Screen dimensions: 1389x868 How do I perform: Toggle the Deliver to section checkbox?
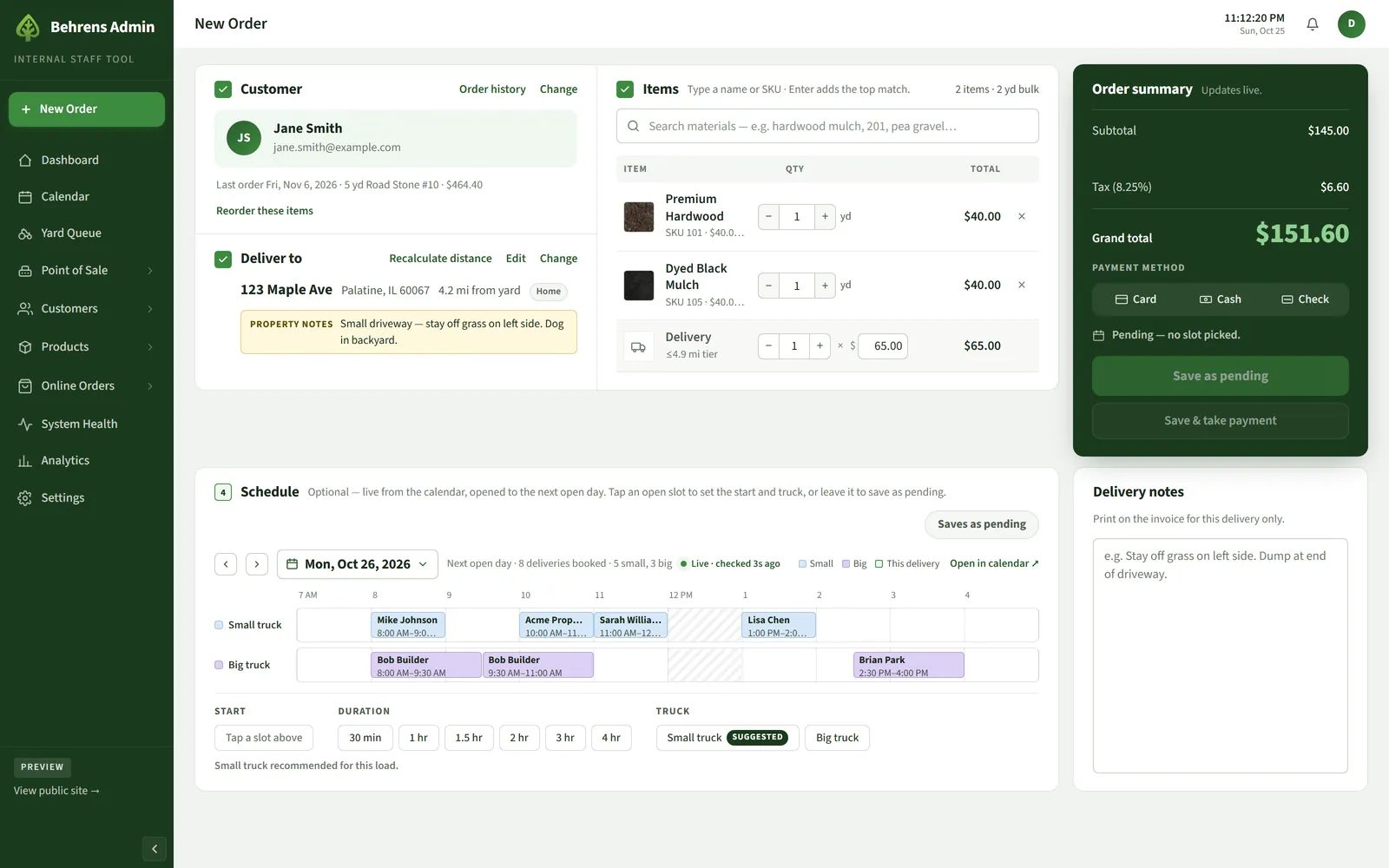223,259
